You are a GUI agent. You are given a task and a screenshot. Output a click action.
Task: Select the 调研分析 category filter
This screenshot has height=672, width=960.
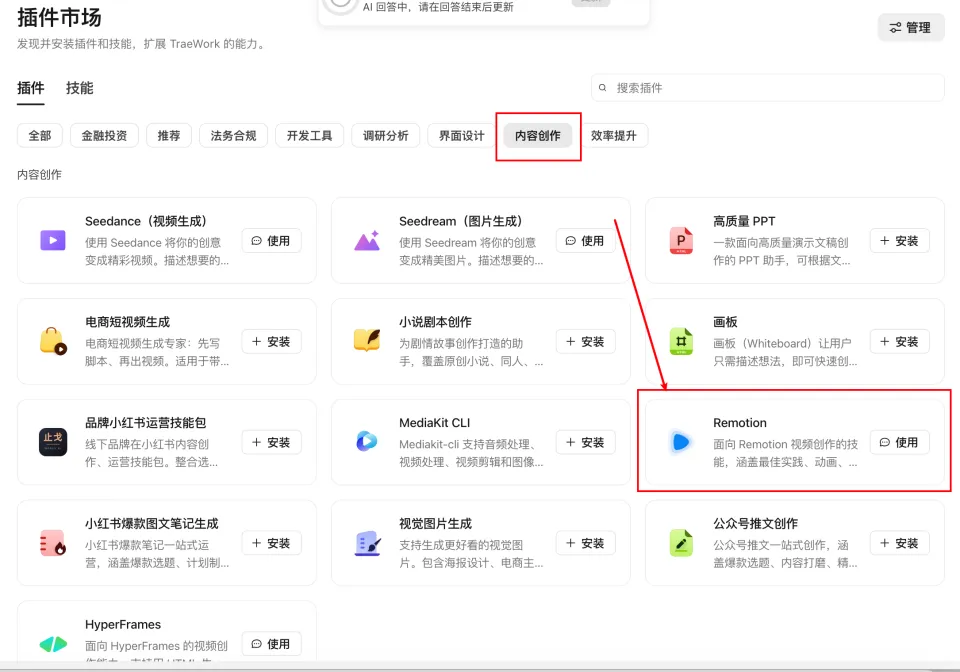(385, 135)
